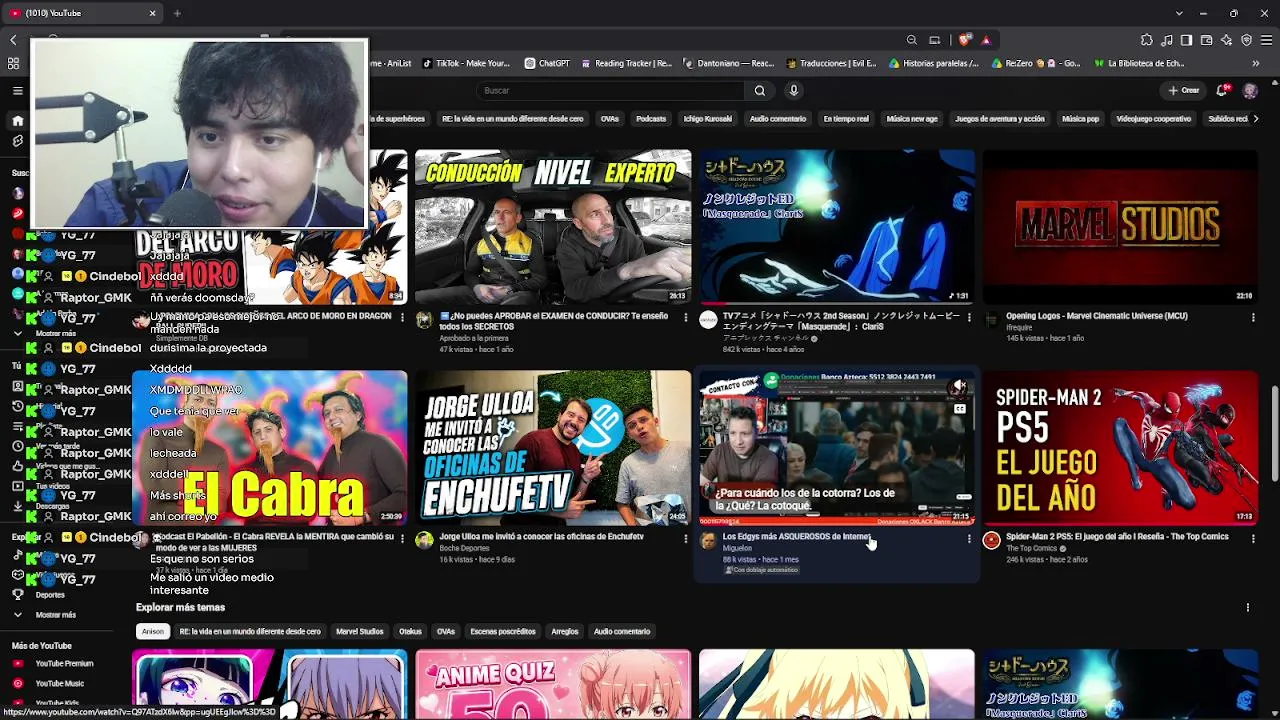The height and width of the screenshot is (720, 1280).
Task: Open more options for examen de conducir video
Action: point(685,318)
